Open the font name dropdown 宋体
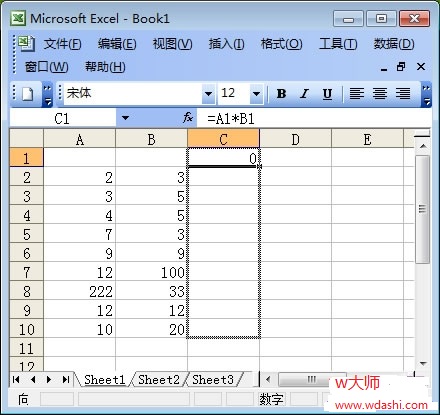Image resolution: width=440 pixels, height=415 pixels. (x=208, y=94)
